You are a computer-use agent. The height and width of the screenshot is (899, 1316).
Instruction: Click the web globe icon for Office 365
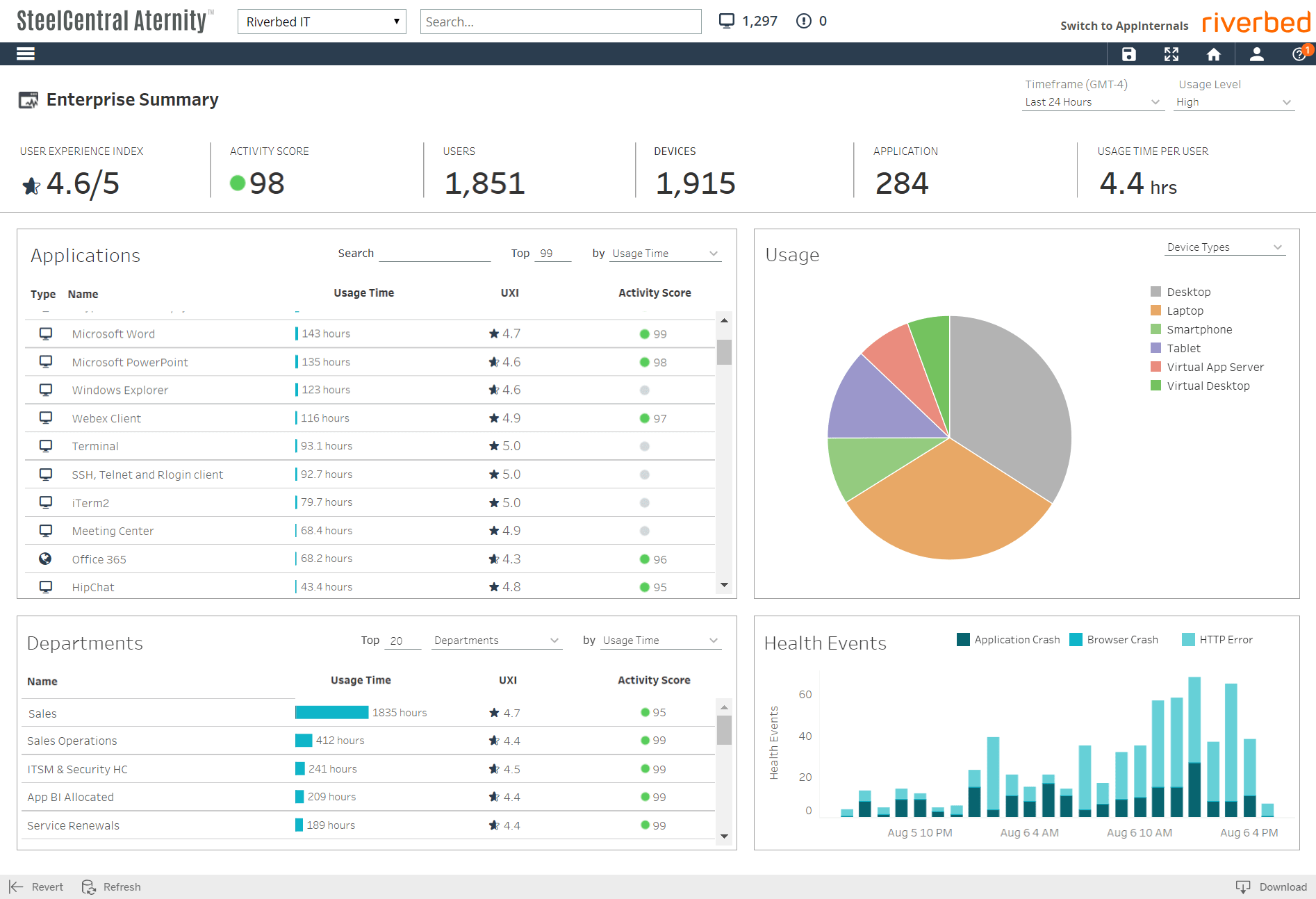point(45,559)
